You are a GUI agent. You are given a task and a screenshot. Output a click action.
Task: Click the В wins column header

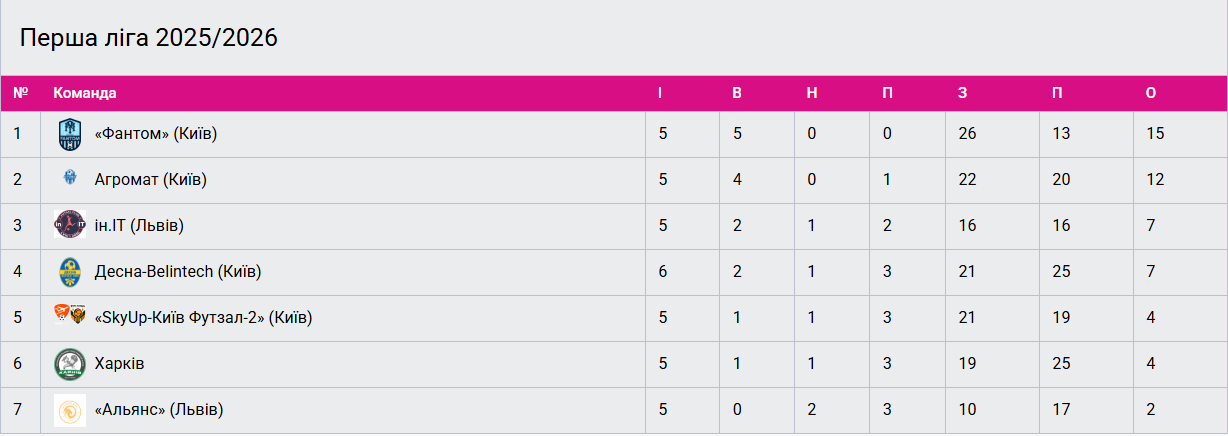(737, 93)
